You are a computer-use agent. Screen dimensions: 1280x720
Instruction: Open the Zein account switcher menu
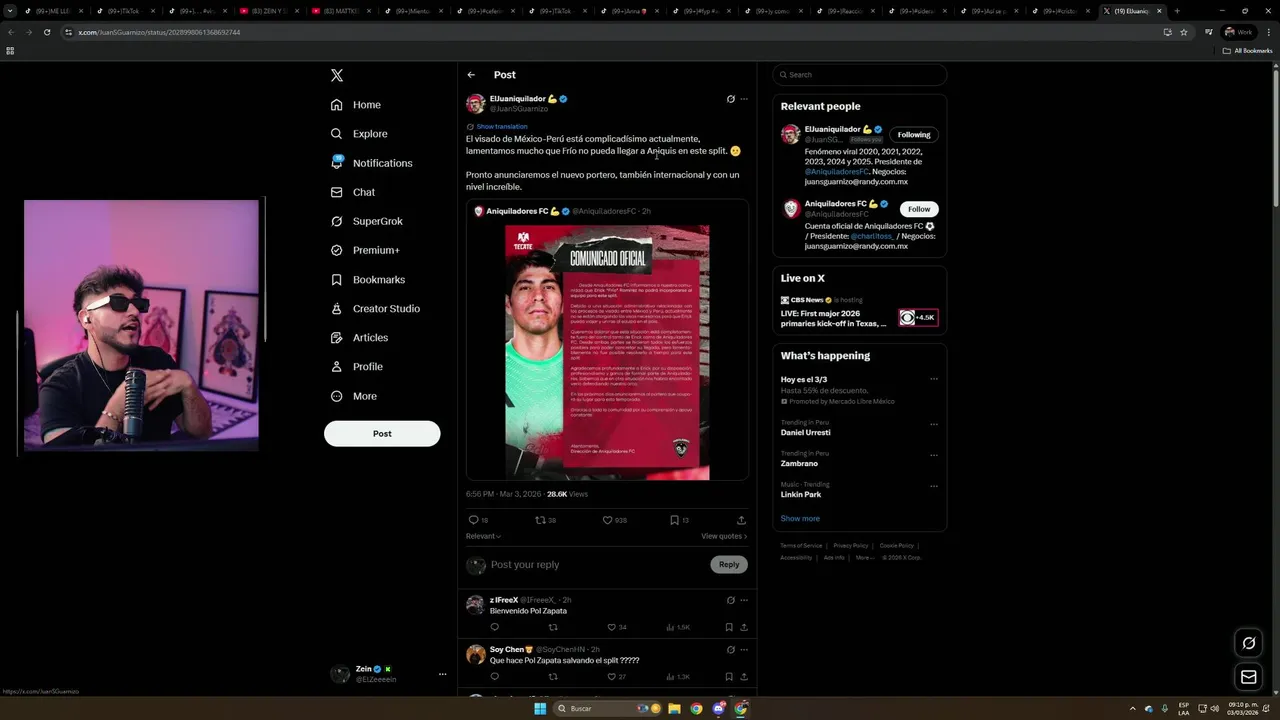pos(389,674)
